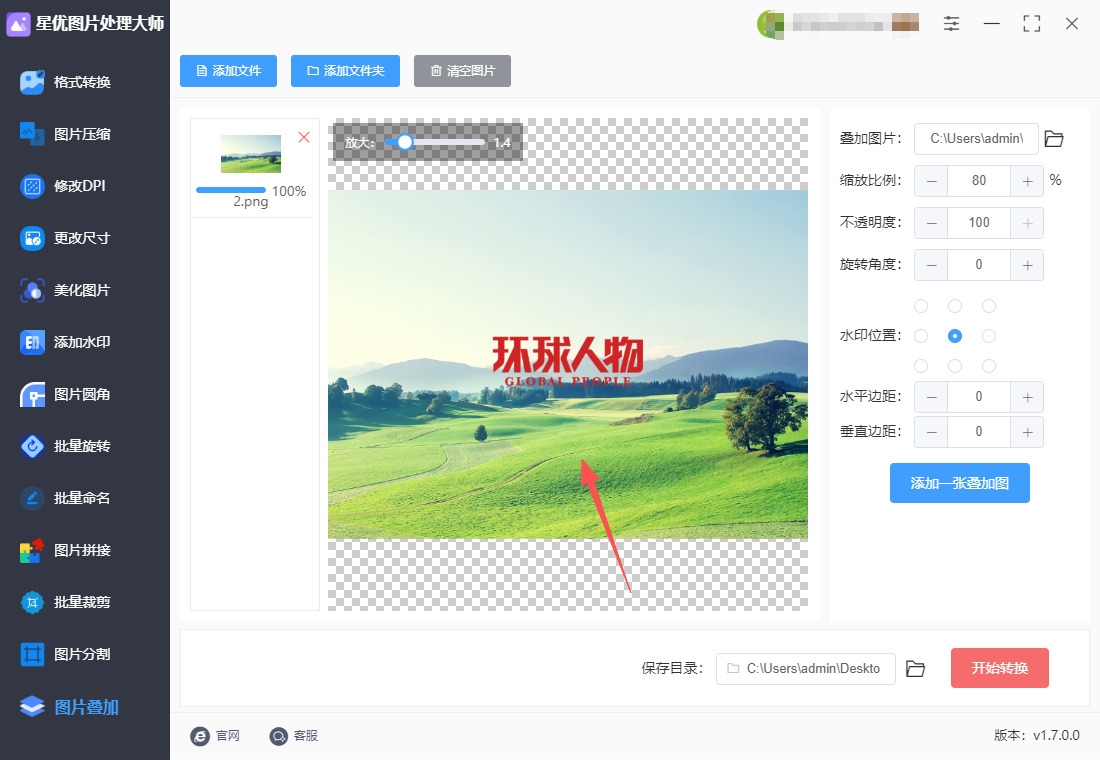Select top-center watermark position
Image resolution: width=1100 pixels, height=760 pixels.
pos(955,306)
